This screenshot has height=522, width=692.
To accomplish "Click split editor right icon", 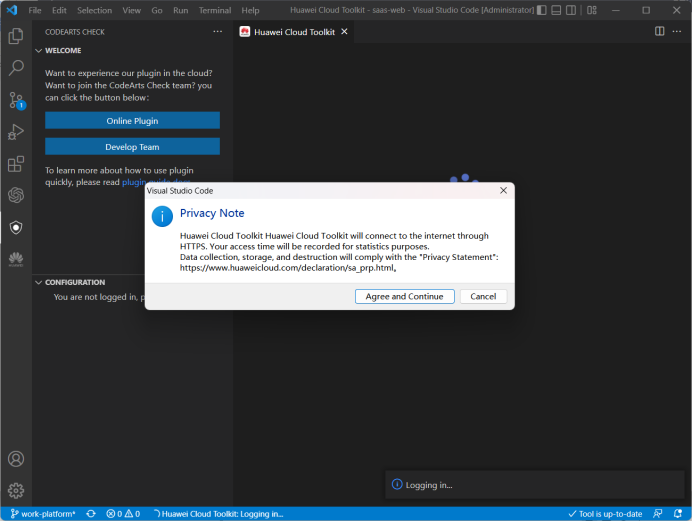I will 659,31.
